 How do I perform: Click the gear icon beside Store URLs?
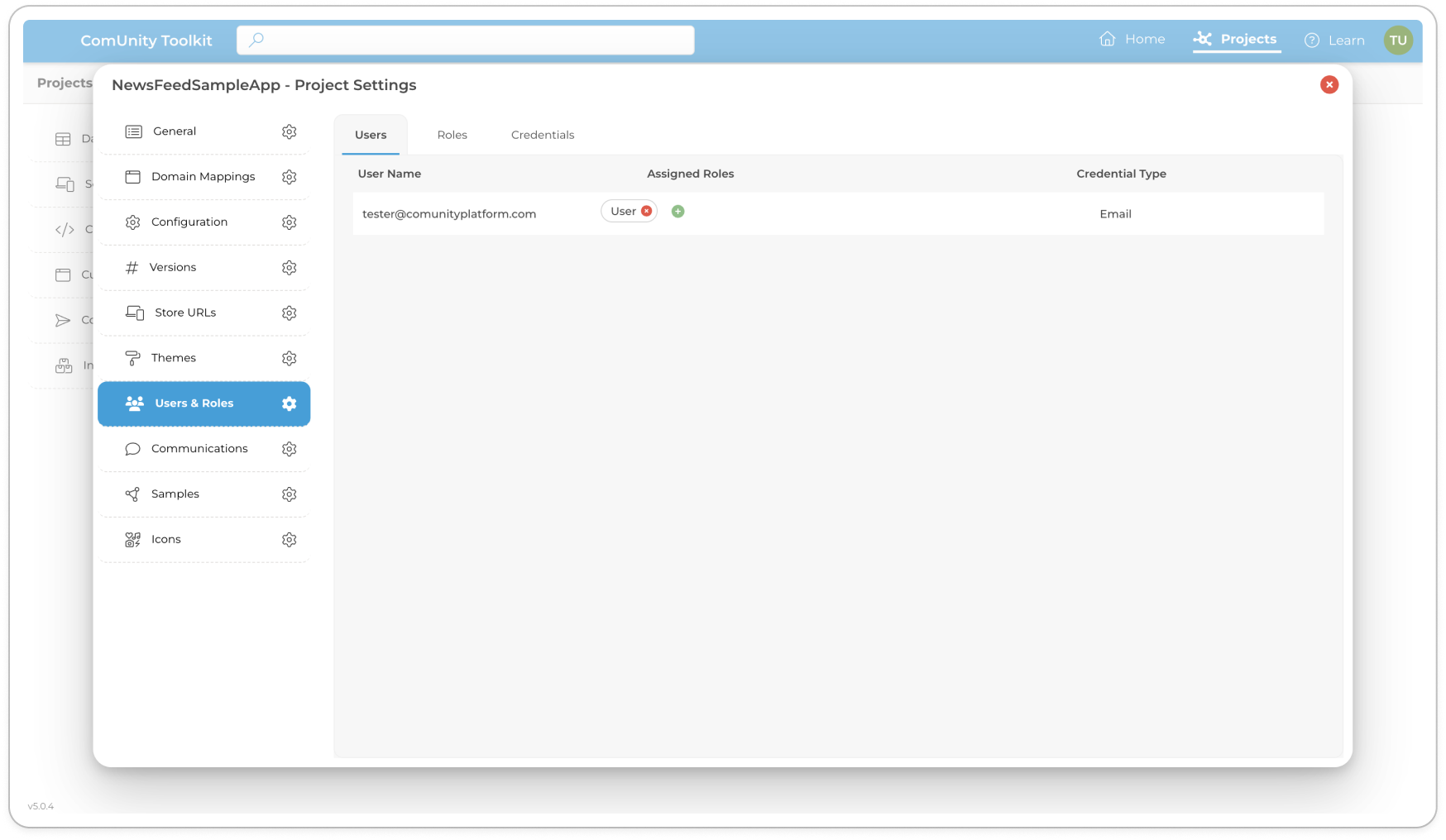pos(289,313)
